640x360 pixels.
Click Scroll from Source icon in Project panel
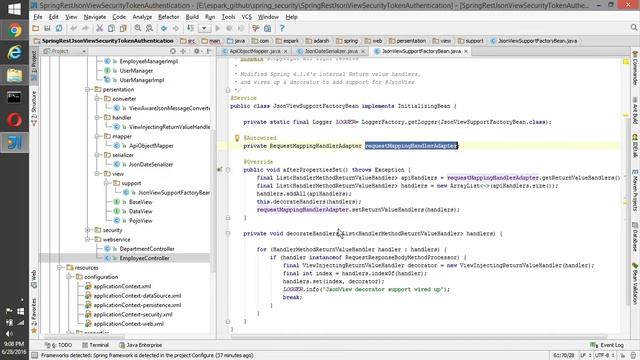pos(173,51)
